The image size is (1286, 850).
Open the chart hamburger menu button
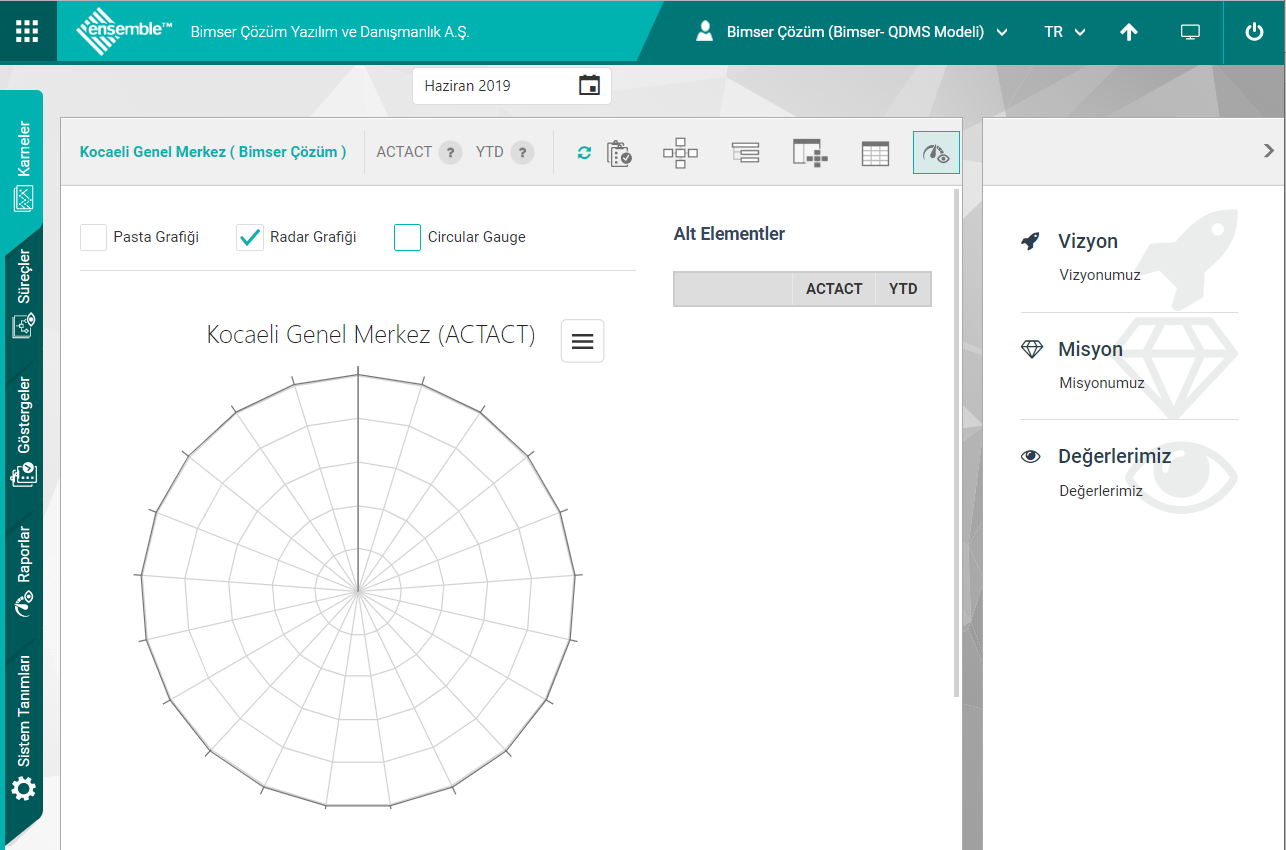tap(582, 341)
